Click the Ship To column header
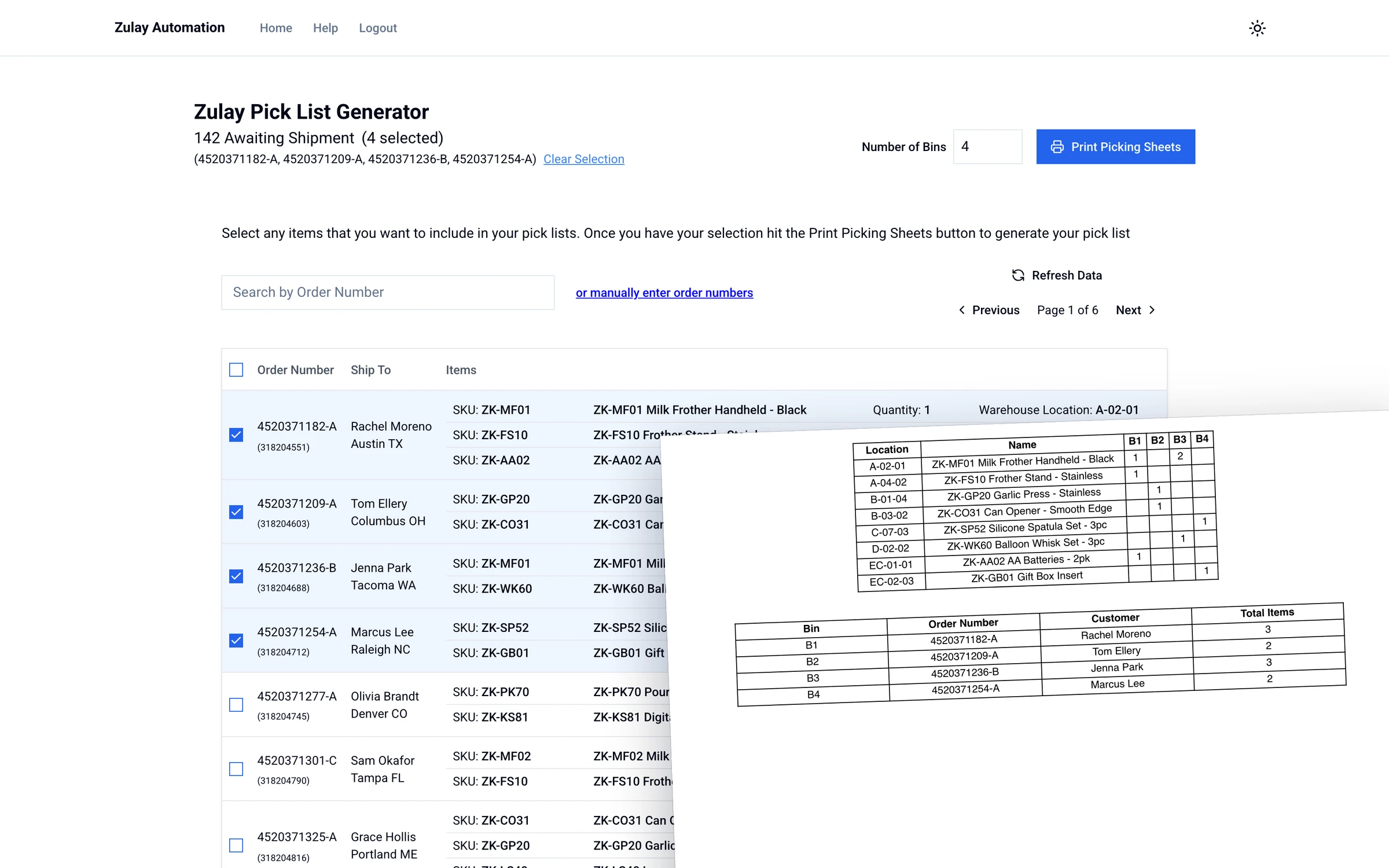The image size is (1389, 868). point(370,370)
